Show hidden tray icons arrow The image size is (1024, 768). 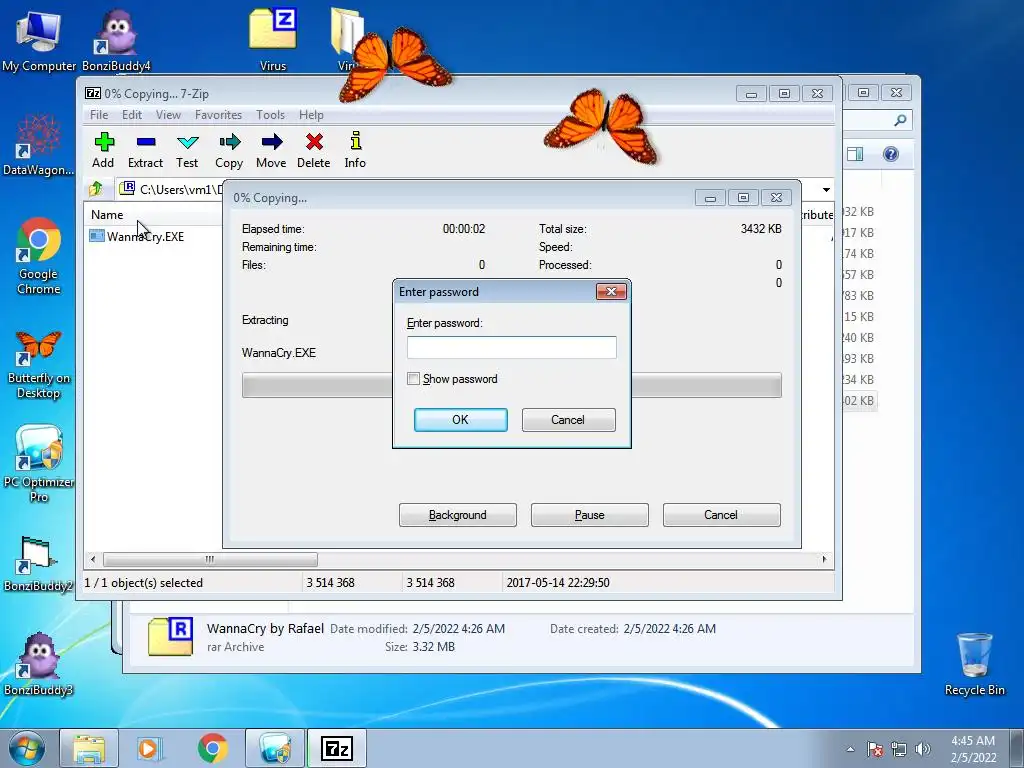(x=850, y=749)
